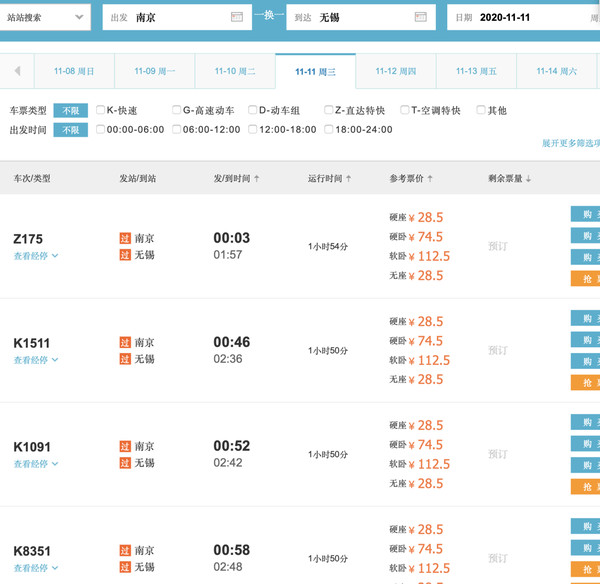Viewport: 600px width, 584px height.
Task: Sort by 参考票价 arrow in header
Action: (430, 178)
